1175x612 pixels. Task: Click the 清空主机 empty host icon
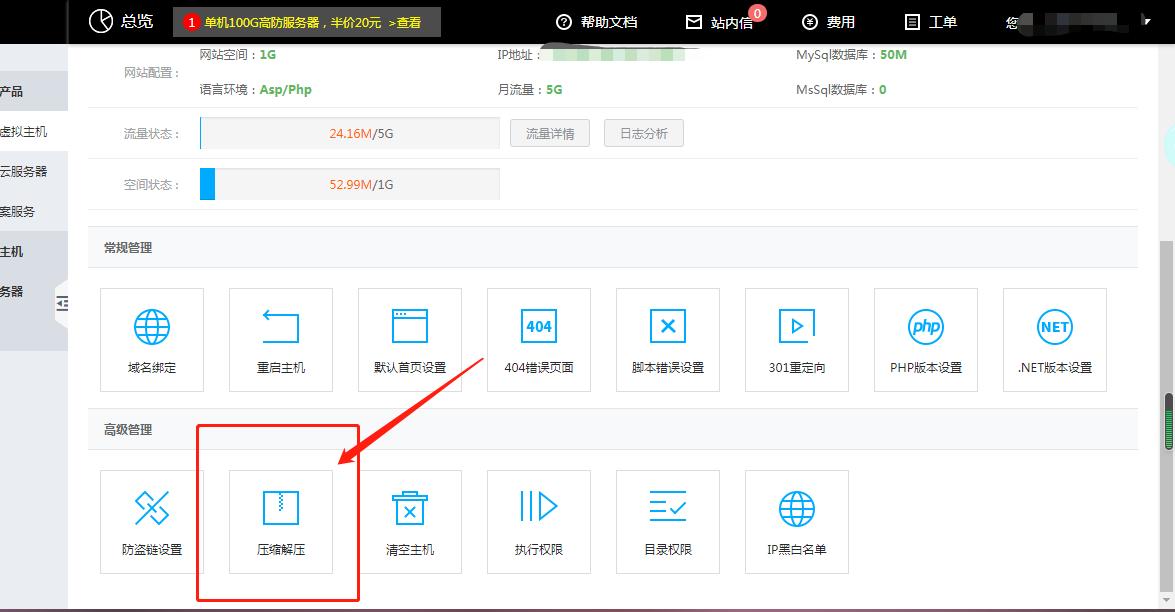(x=409, y=521)
